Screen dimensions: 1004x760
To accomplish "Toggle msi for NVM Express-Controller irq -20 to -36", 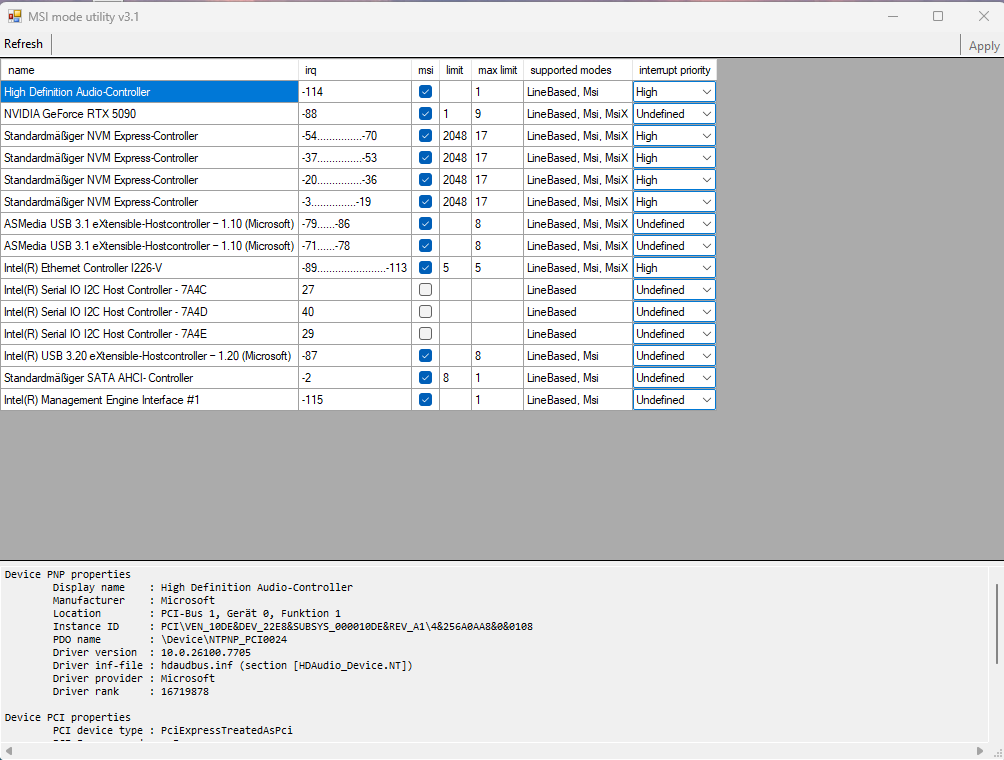I will [x=425, y=180].
